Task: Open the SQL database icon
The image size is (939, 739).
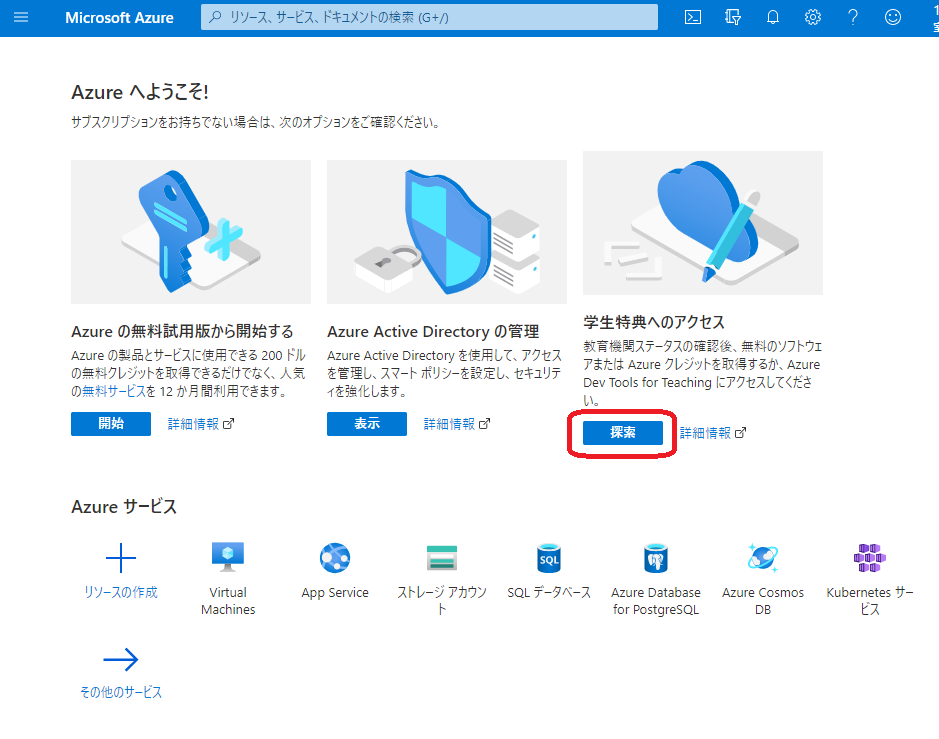Action: click(549, 558)
